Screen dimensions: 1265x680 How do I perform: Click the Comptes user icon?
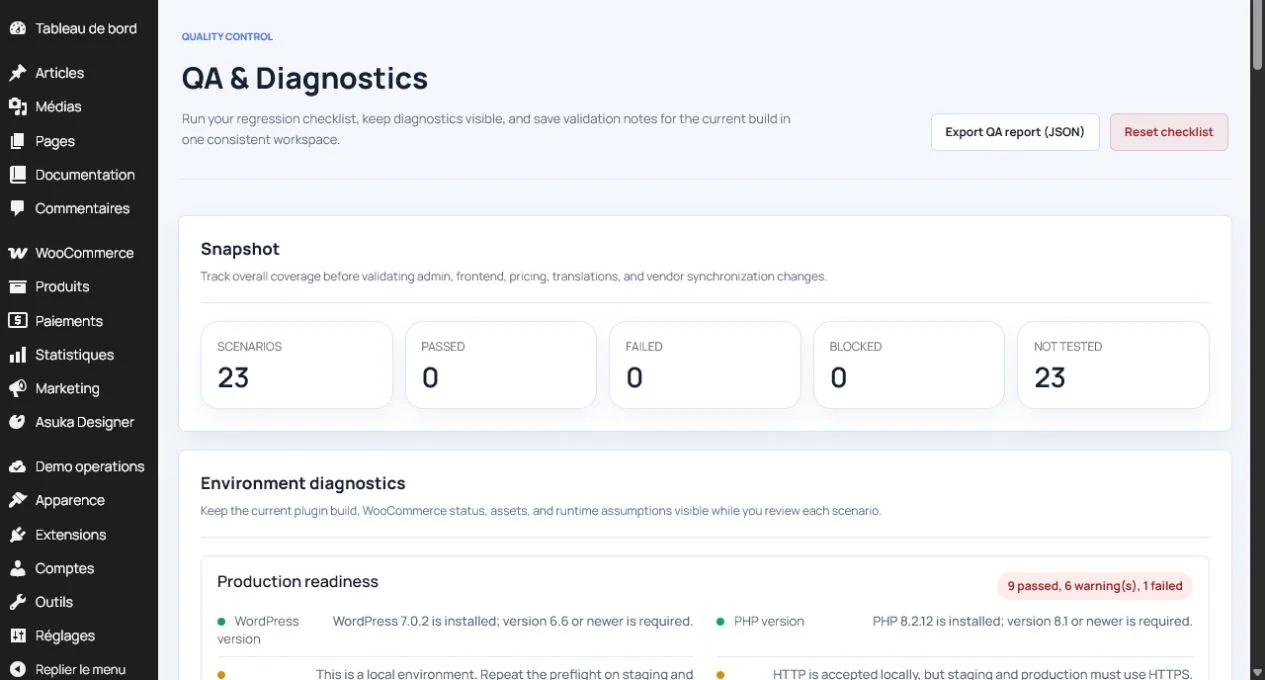coord(17,569)
